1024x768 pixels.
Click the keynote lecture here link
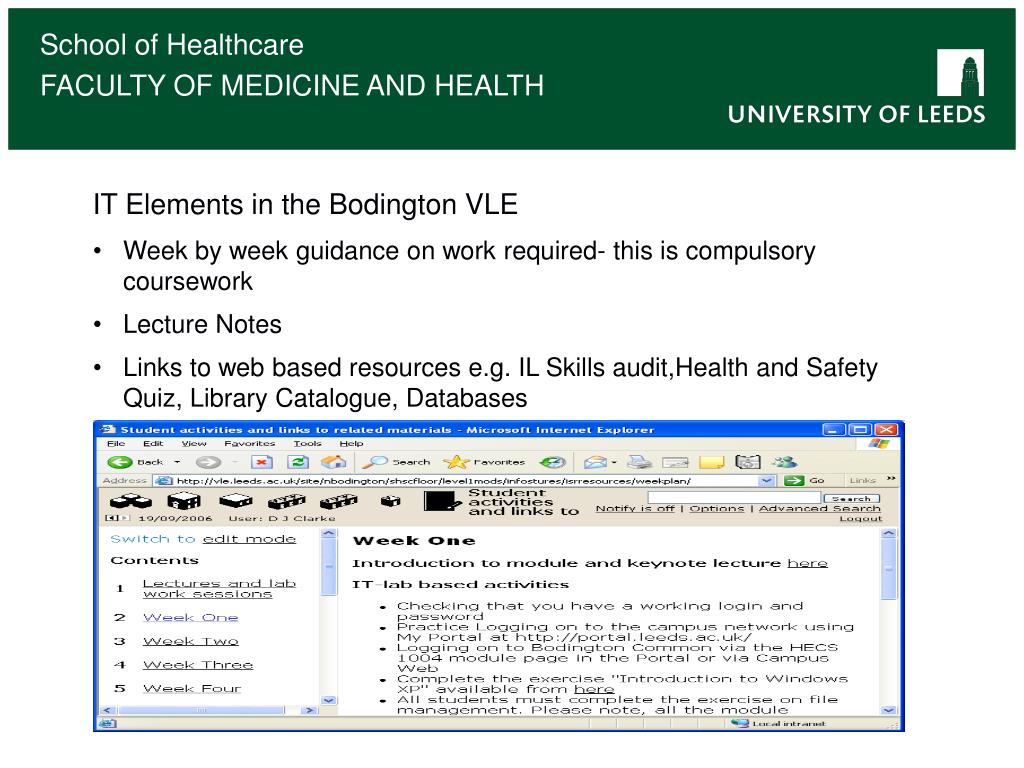point(807,563)
